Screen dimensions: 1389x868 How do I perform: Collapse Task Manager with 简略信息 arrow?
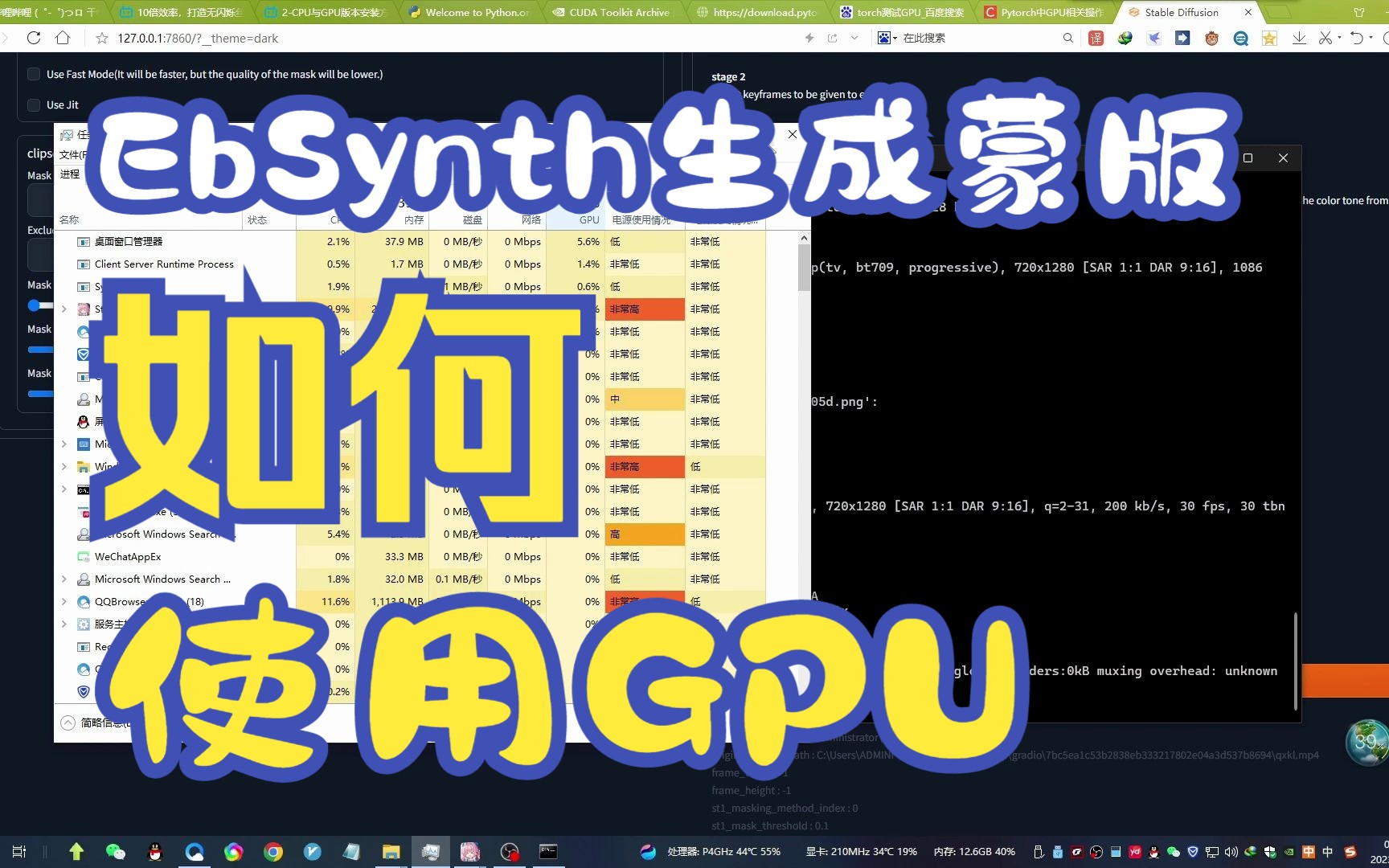[68, 723]
